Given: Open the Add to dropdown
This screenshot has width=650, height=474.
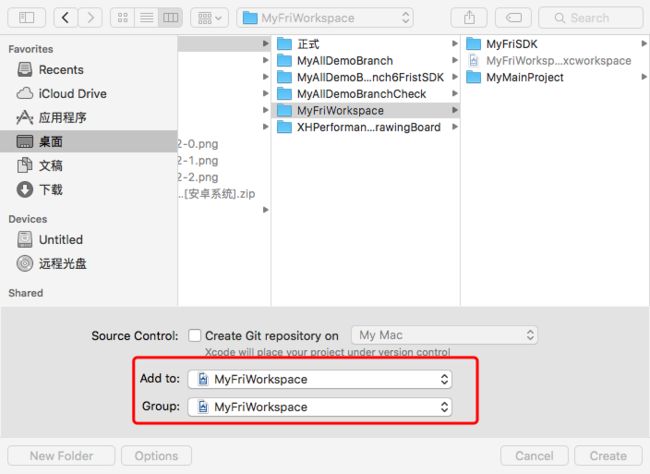Looking at the screenshot, I should tap(320, 379).
